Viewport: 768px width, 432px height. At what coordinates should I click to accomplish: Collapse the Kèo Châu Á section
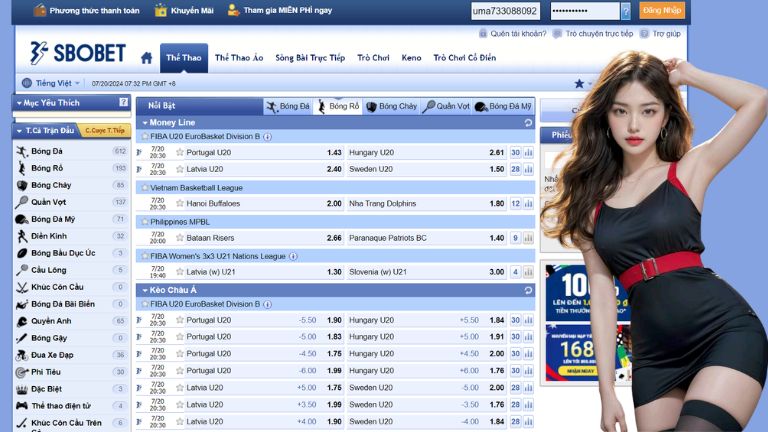[145, 290]
